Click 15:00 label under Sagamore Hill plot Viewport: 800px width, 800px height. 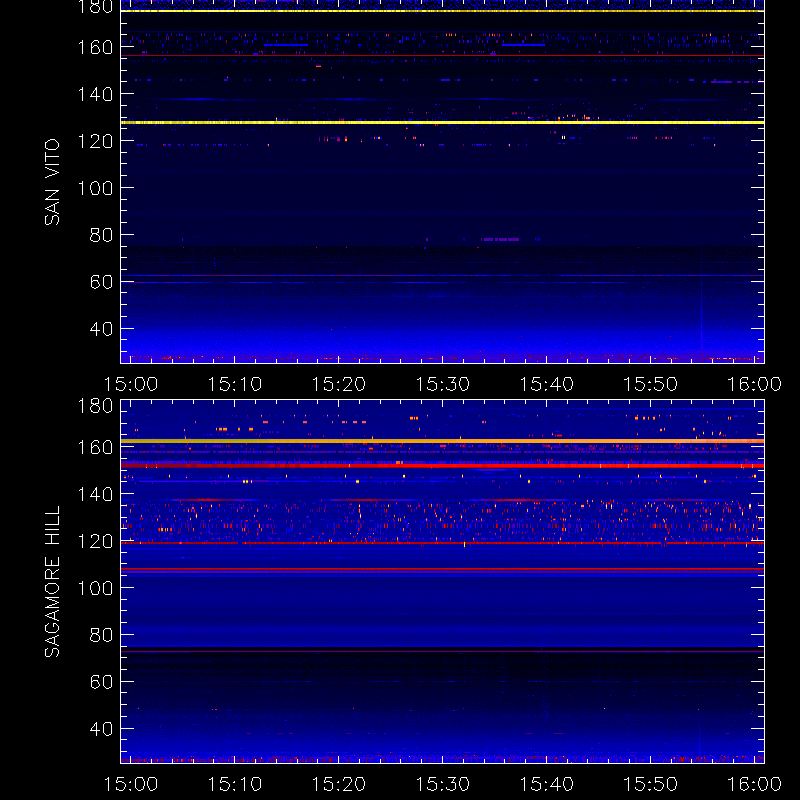point(131,784)
